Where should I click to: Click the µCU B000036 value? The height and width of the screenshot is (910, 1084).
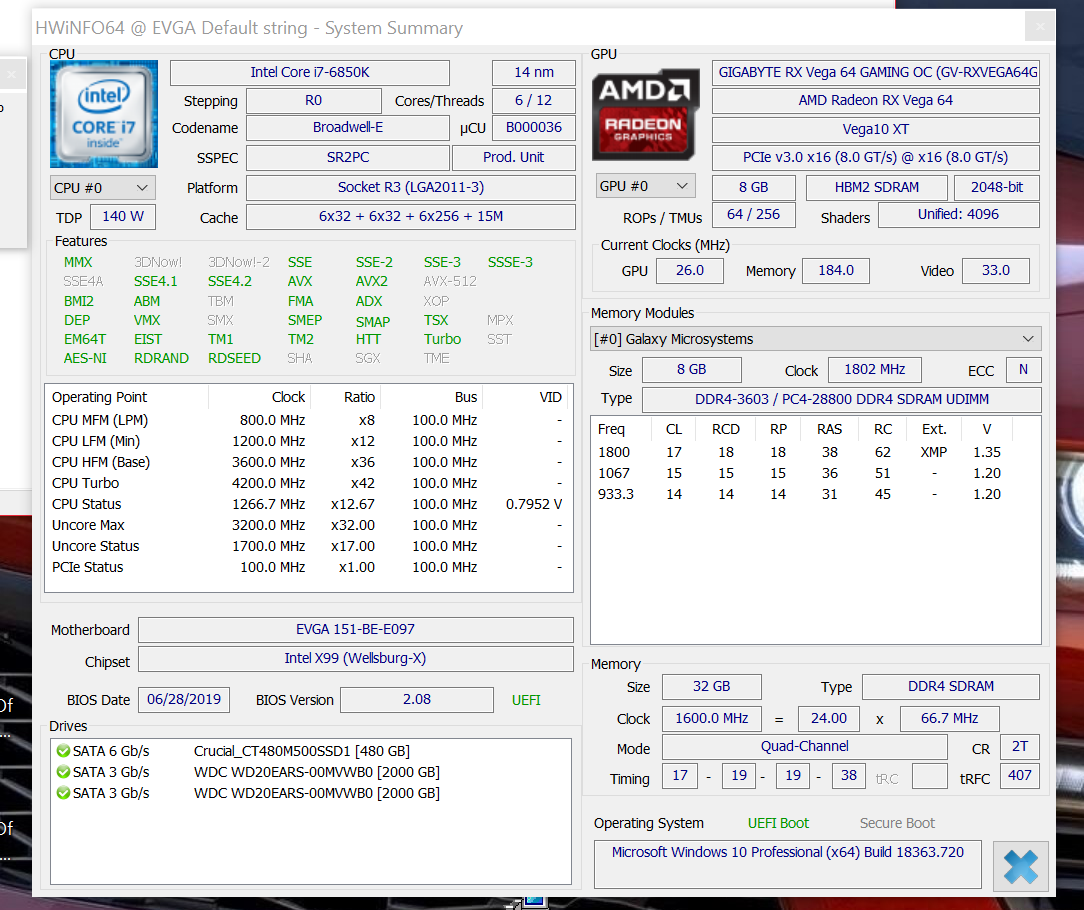(x=534, y=128)
